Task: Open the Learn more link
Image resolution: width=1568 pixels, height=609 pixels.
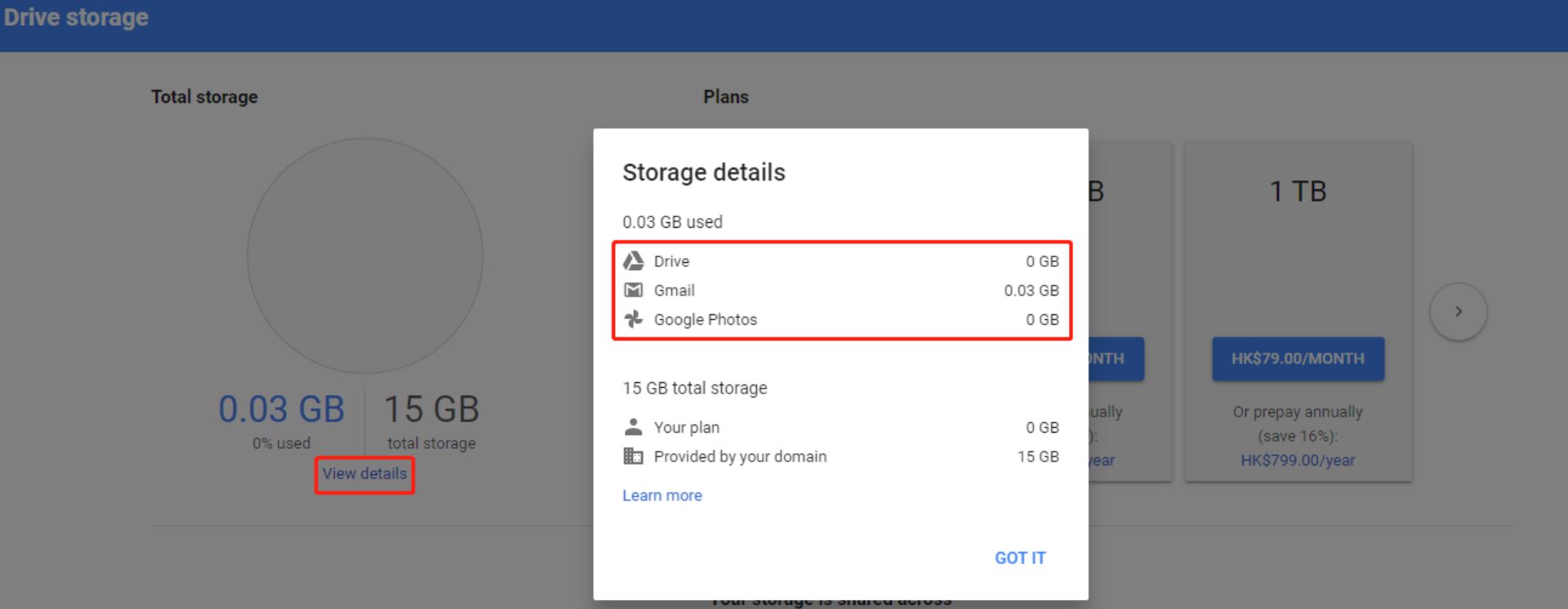Action: pyautogui.click(x=662, y=496)
